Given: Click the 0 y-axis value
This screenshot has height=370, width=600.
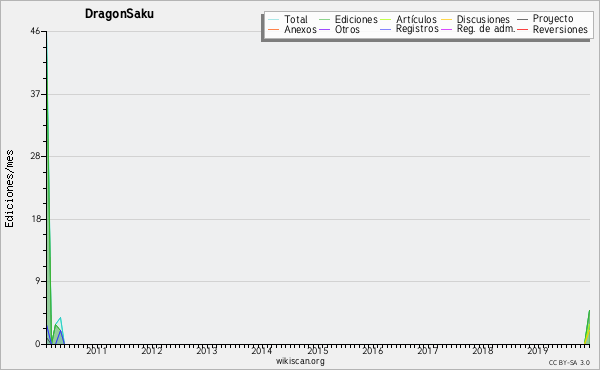Looking at the screenshot, I should (x=38, y=344).
